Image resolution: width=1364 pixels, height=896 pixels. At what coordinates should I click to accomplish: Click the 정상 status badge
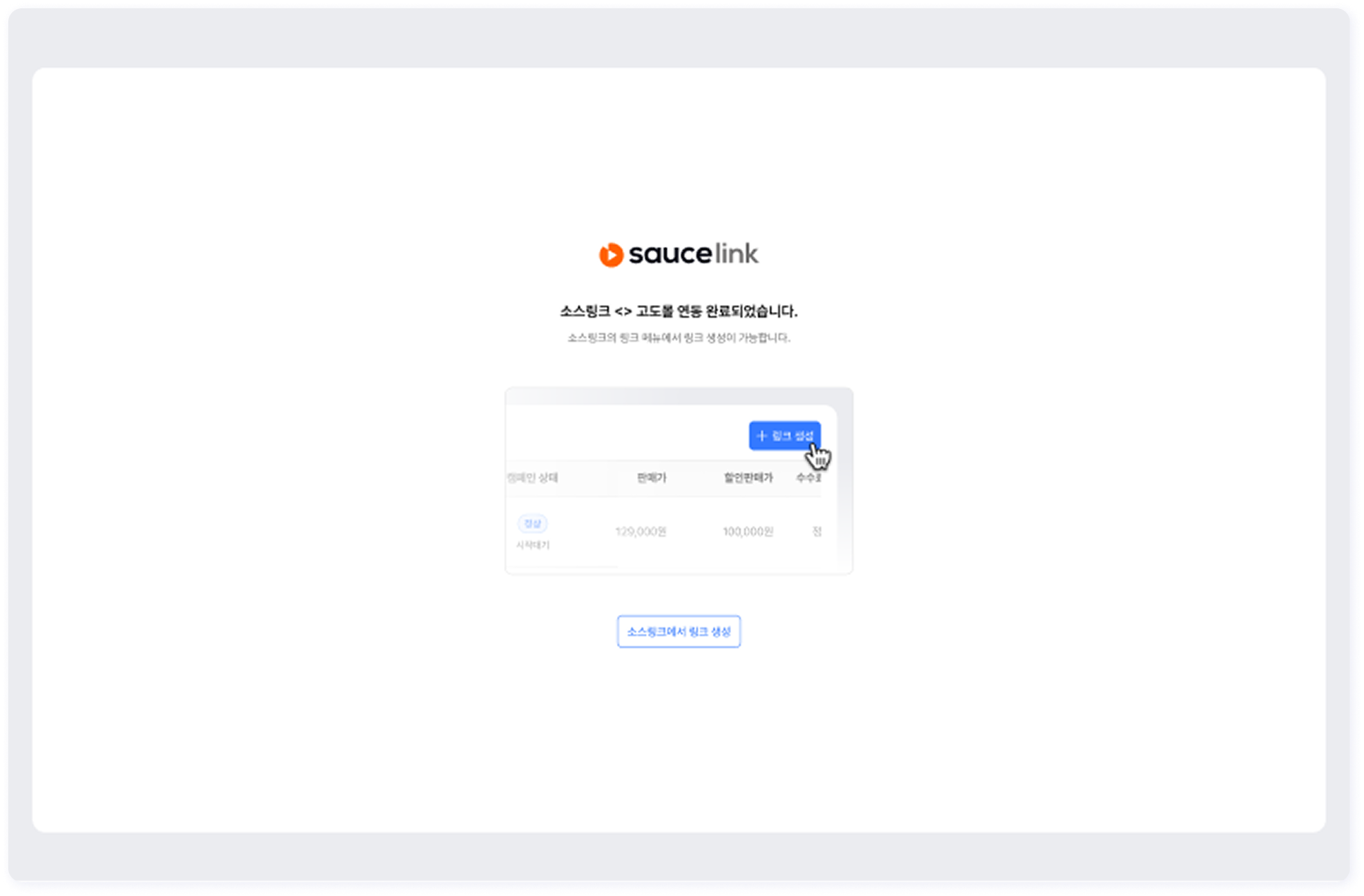[x=532, y=523]
